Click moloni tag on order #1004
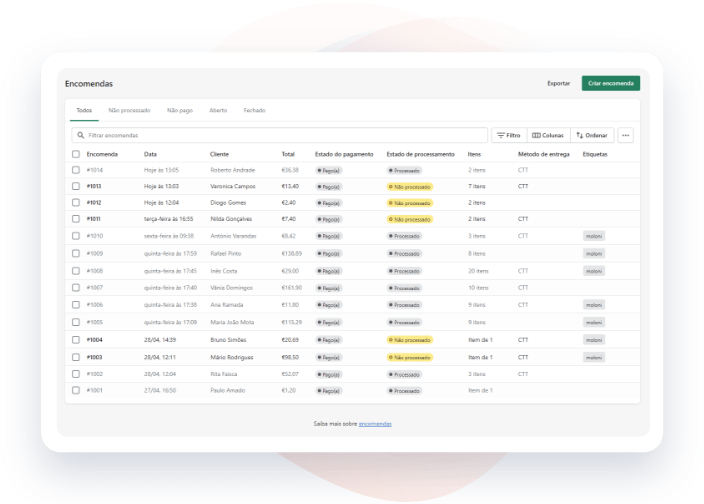Viewport: 704px width, 504px height. coord(594,340)
